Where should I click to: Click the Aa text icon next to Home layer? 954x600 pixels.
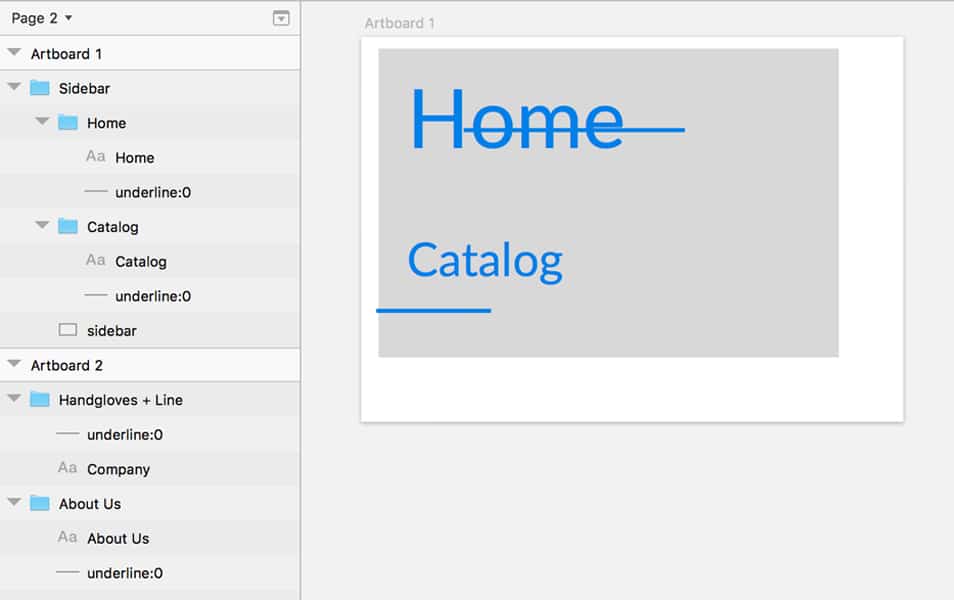coord(95,157)
